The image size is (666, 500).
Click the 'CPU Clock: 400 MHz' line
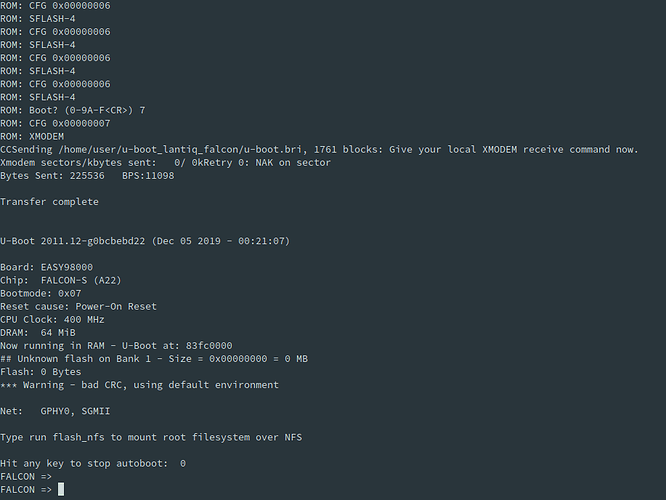(x=52, y=319)
